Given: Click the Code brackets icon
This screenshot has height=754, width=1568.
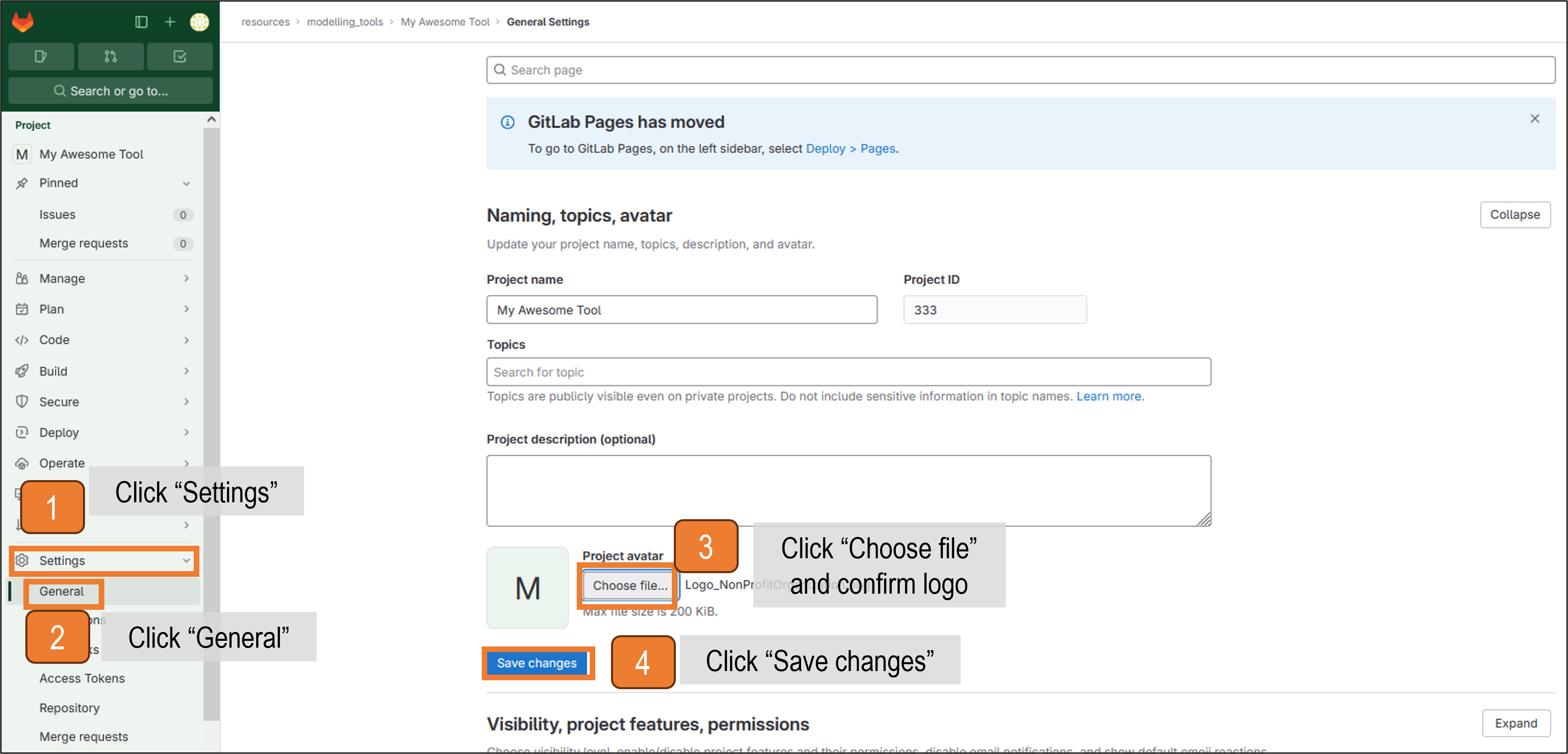Looking at the screenshot, I should pos(22,340).
